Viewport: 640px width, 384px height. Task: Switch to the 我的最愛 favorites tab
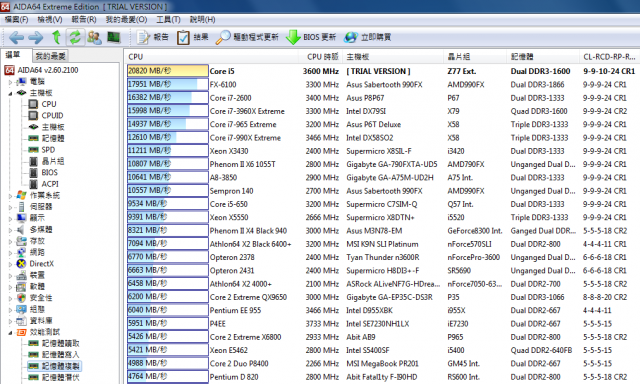50,56
